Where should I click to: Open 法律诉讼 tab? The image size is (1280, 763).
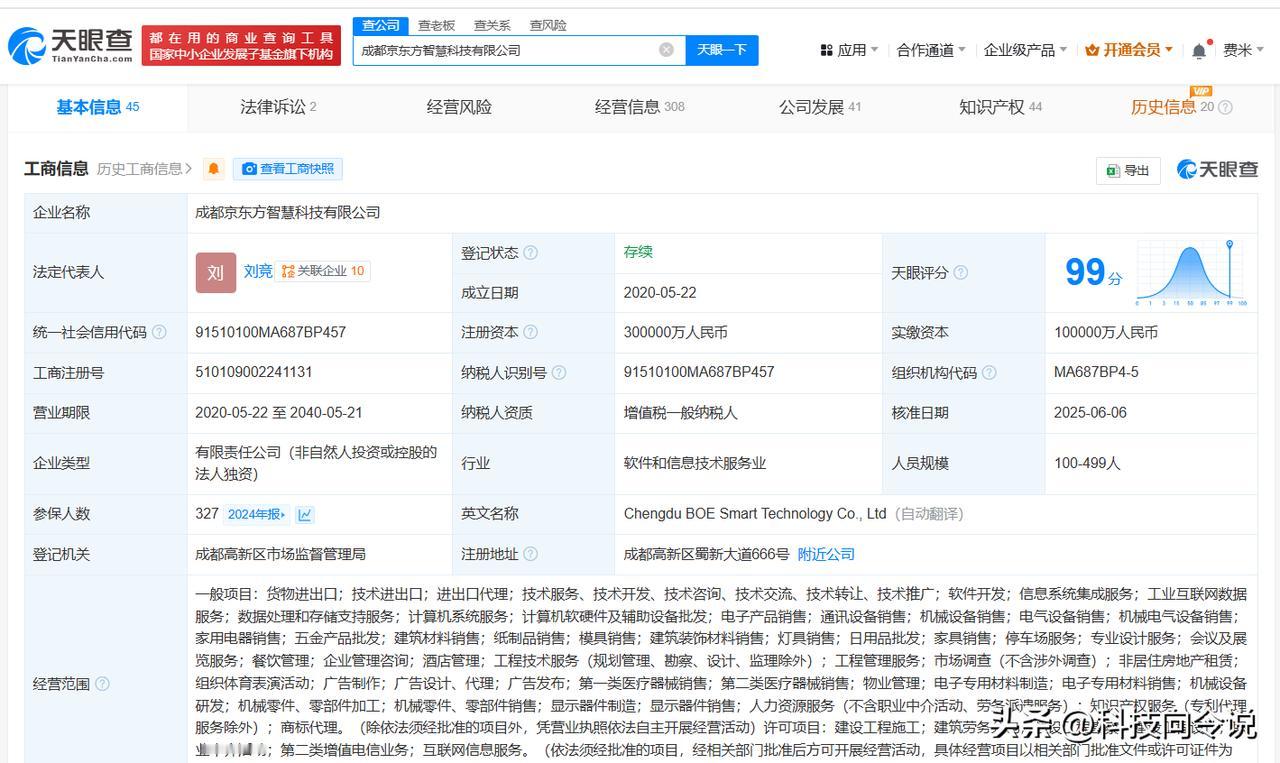pos(278,107)
